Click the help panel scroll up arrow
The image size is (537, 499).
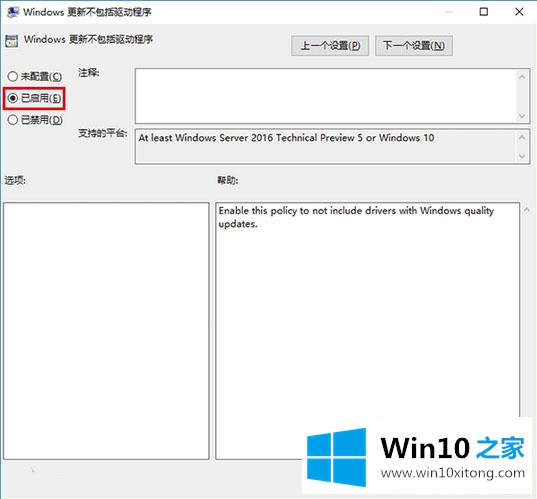click(x=527, y=209)
